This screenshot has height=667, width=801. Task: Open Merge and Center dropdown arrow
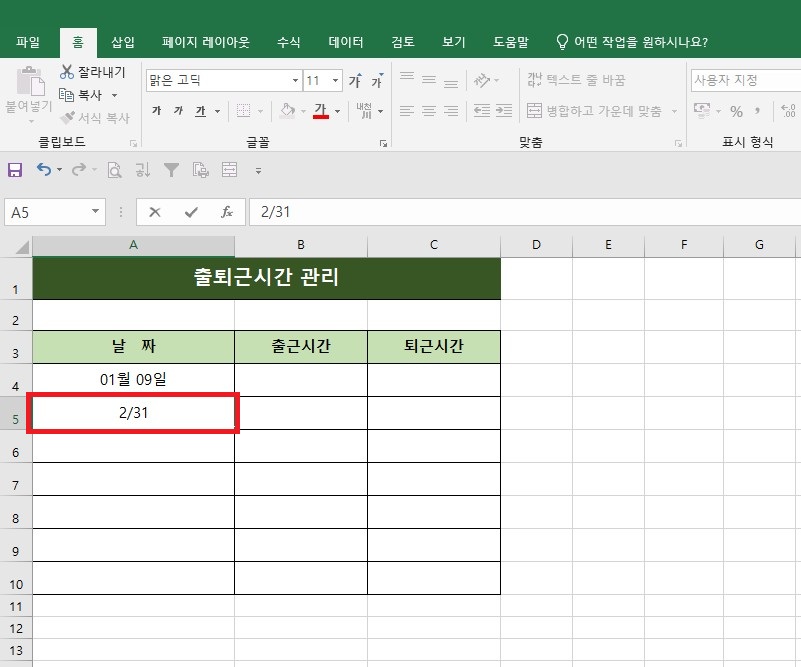pyautogui.click(x=674, y=111)
